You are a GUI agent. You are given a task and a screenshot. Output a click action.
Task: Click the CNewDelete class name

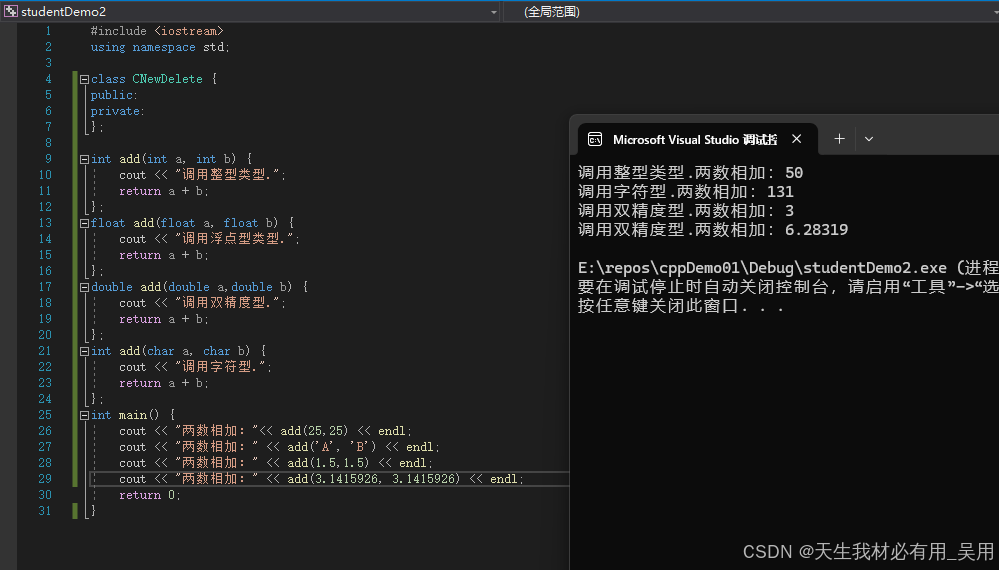pyautogui.click(x=168, y=79)
